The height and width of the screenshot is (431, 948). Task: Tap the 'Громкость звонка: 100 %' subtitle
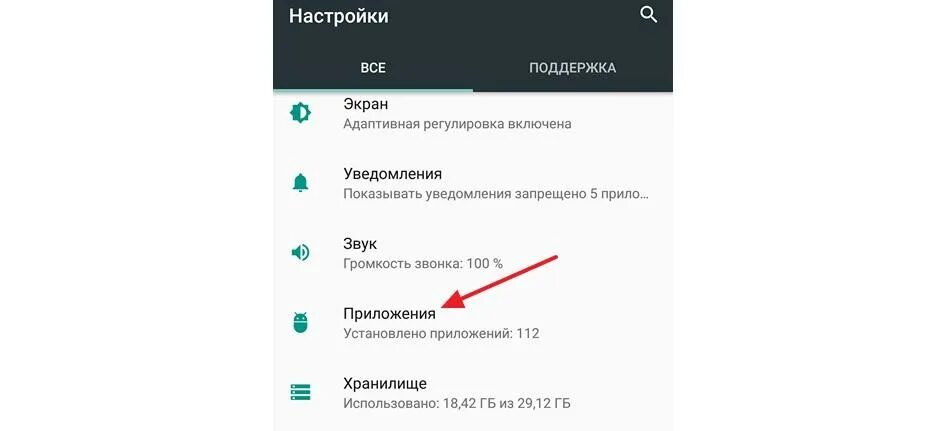pos(423,264)
